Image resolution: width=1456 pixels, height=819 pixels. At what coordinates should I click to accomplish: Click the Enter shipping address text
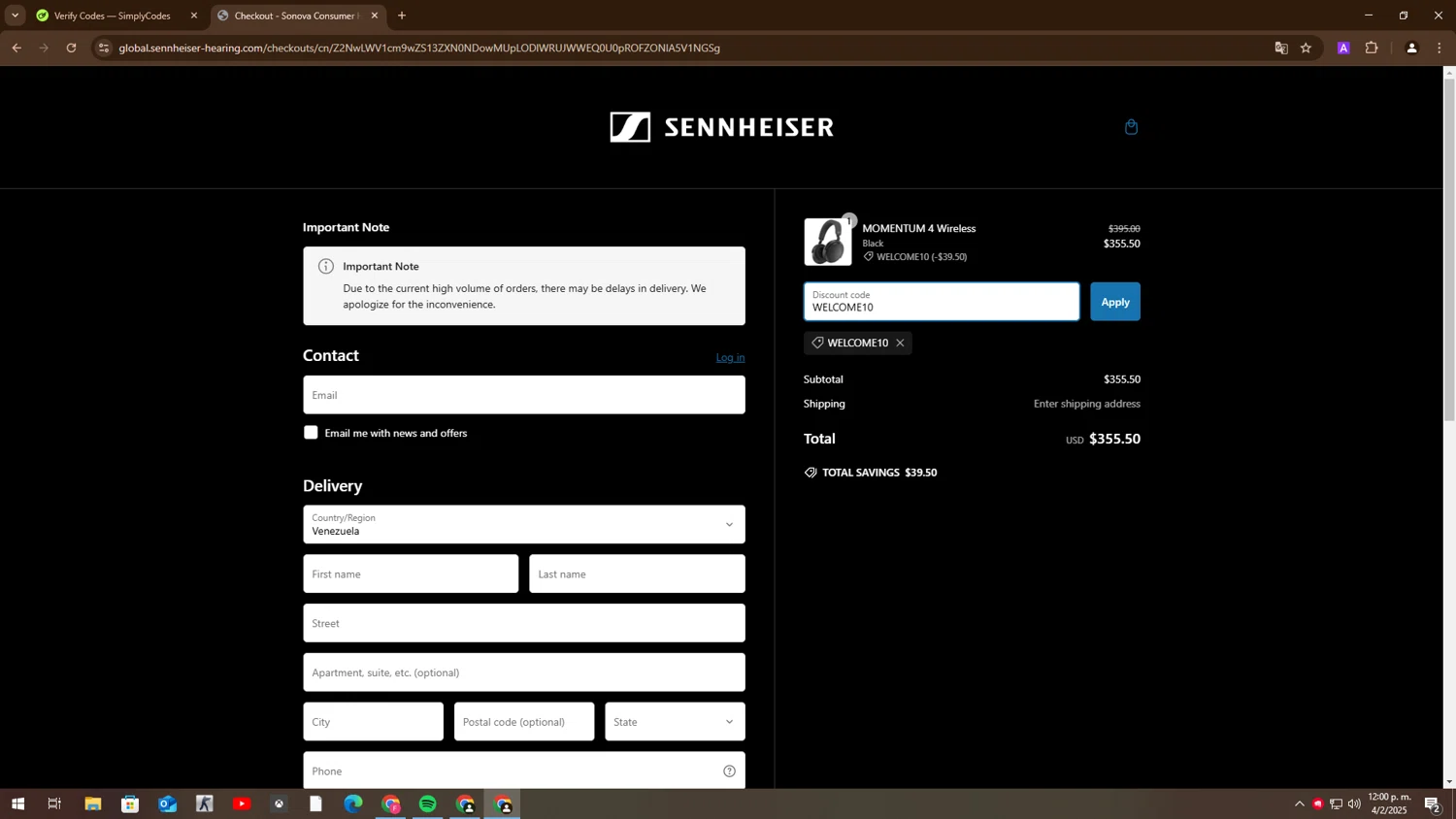tap(1086, 404)
